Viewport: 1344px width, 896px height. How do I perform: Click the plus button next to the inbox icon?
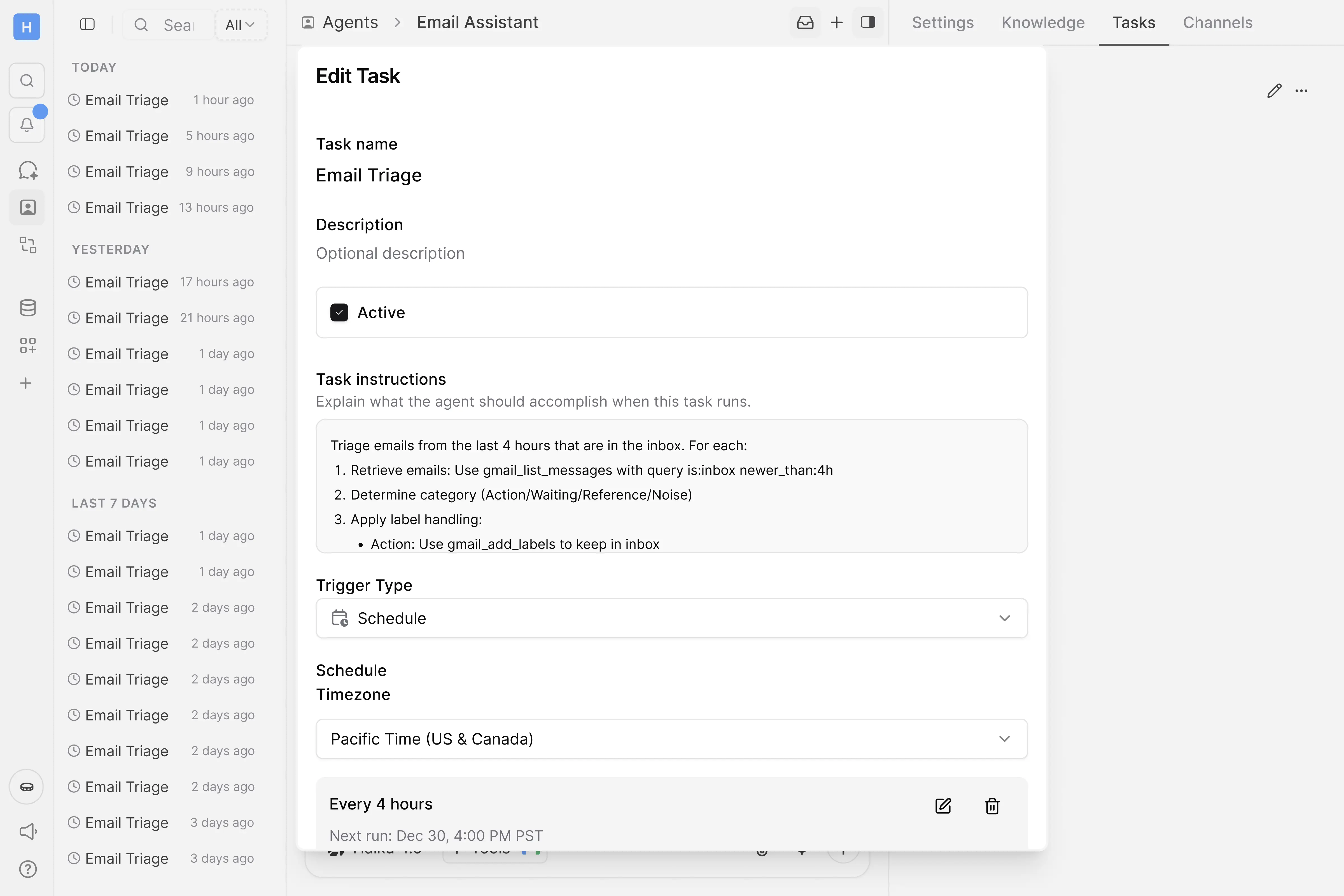pos(837,22)
